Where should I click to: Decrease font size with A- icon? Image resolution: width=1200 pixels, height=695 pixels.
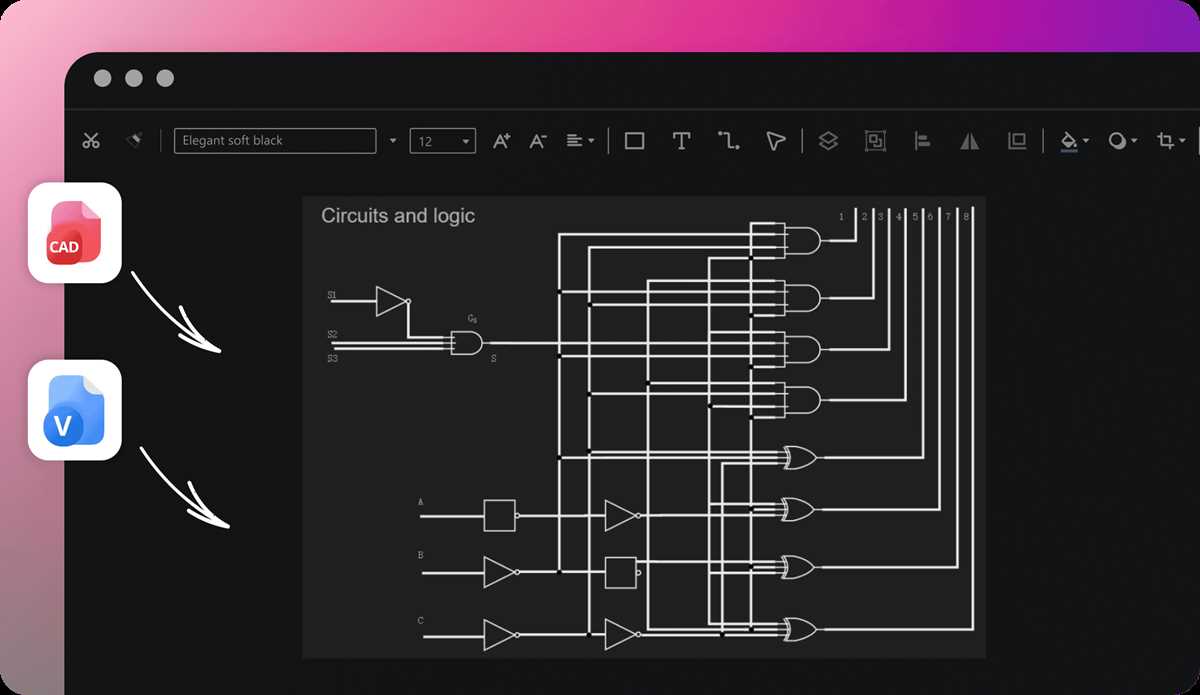[x=538, y=141]
